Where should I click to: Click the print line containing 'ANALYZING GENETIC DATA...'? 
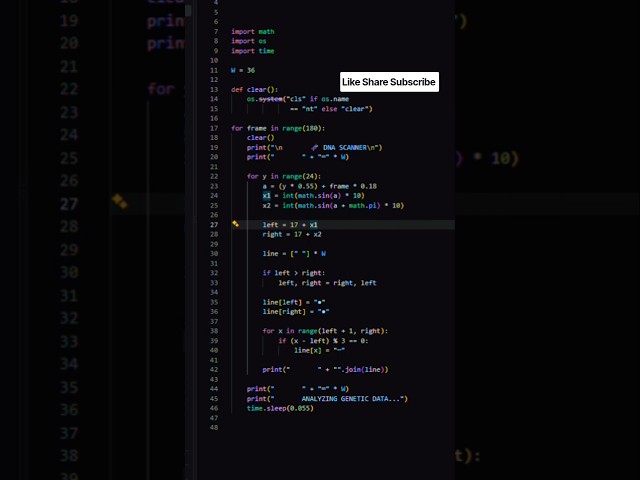coord(327,399)
